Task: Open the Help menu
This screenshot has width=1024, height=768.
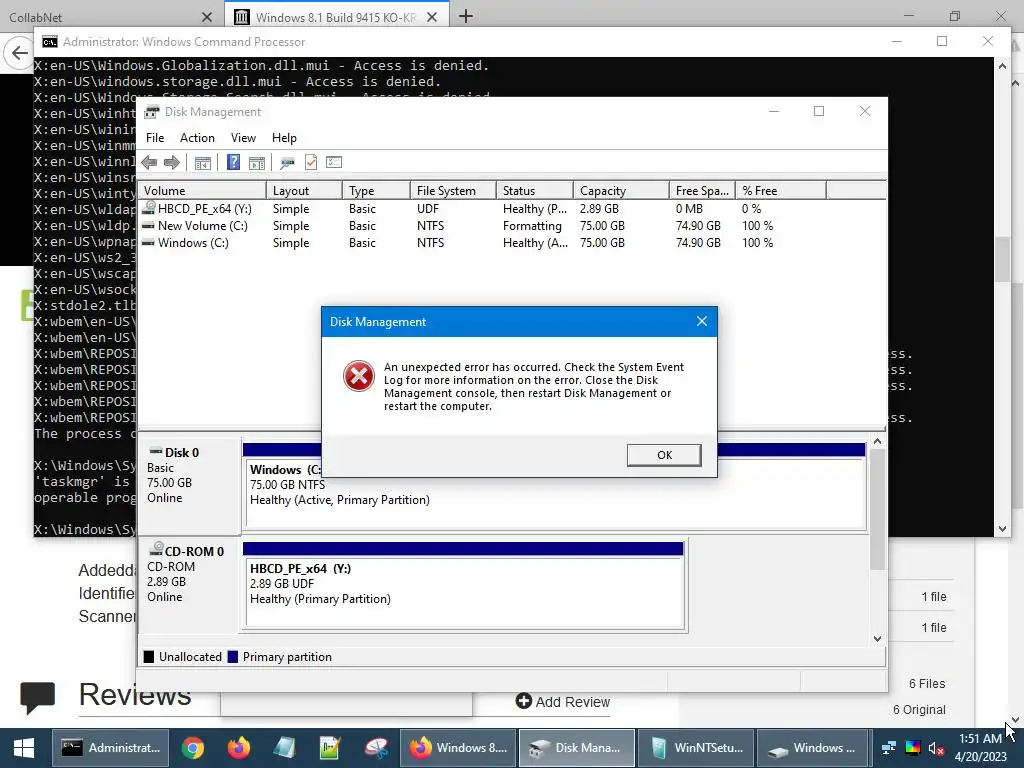Action: [284, 138]
